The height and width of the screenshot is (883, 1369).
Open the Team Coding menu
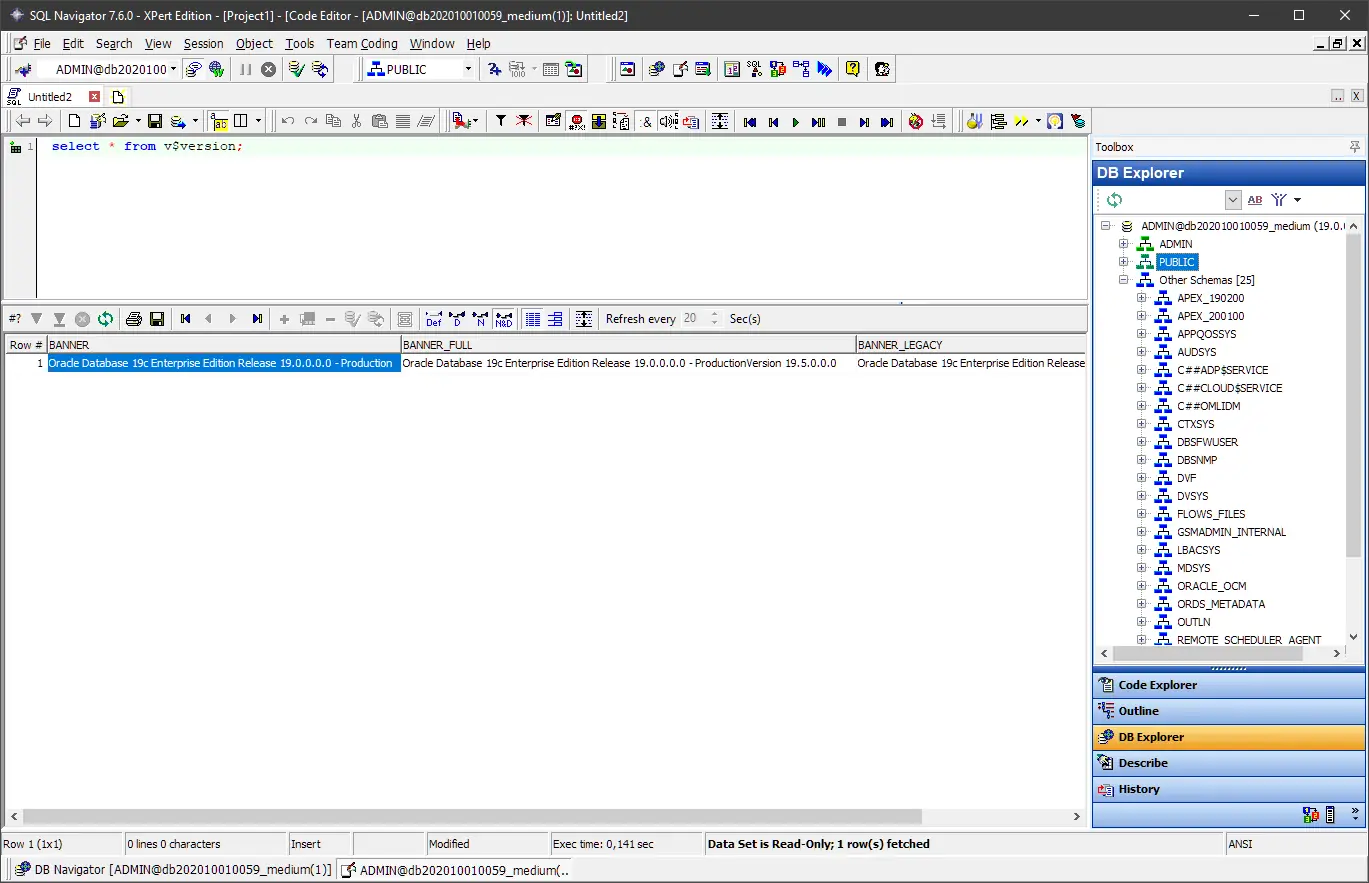(x=362, y=43)
